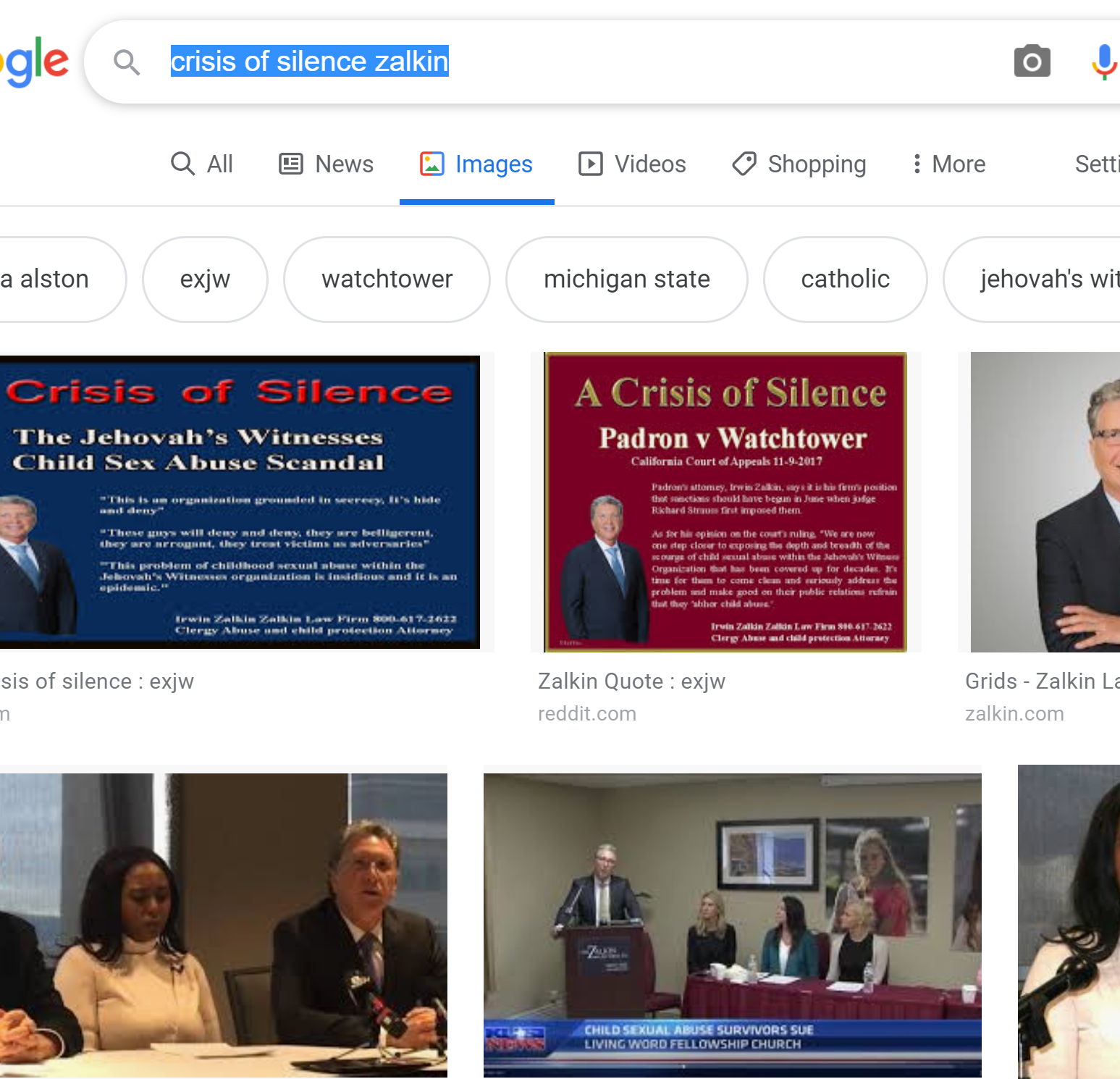The image size is (1120, 1079).
Task: Click the reddit.com source link
Action: [587, 714]
